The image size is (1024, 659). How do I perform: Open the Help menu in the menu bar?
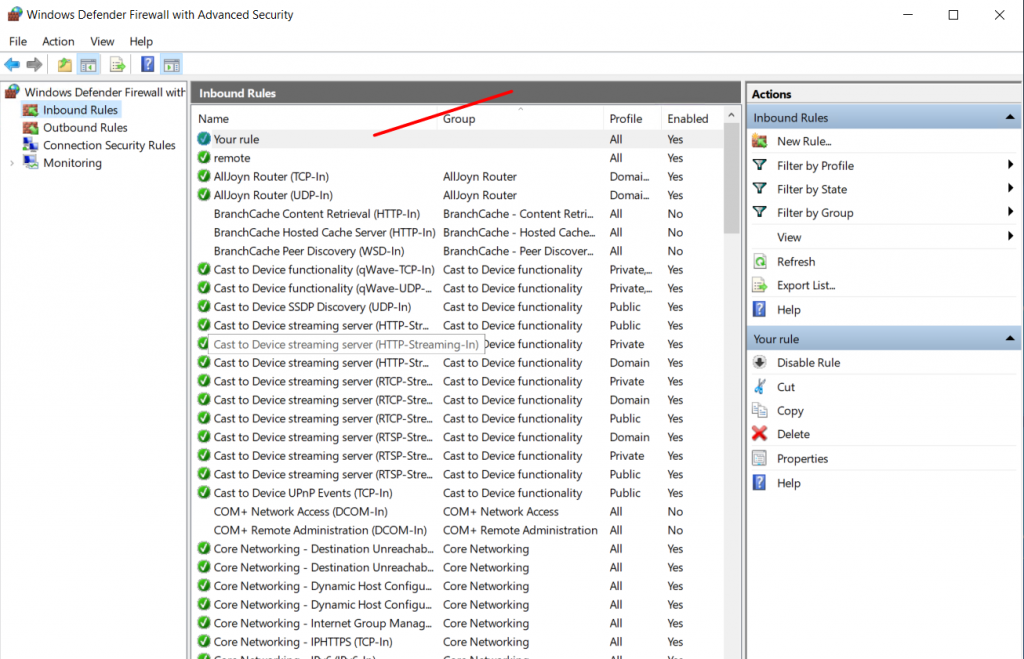pyautogui.click(x=141, y=41)
